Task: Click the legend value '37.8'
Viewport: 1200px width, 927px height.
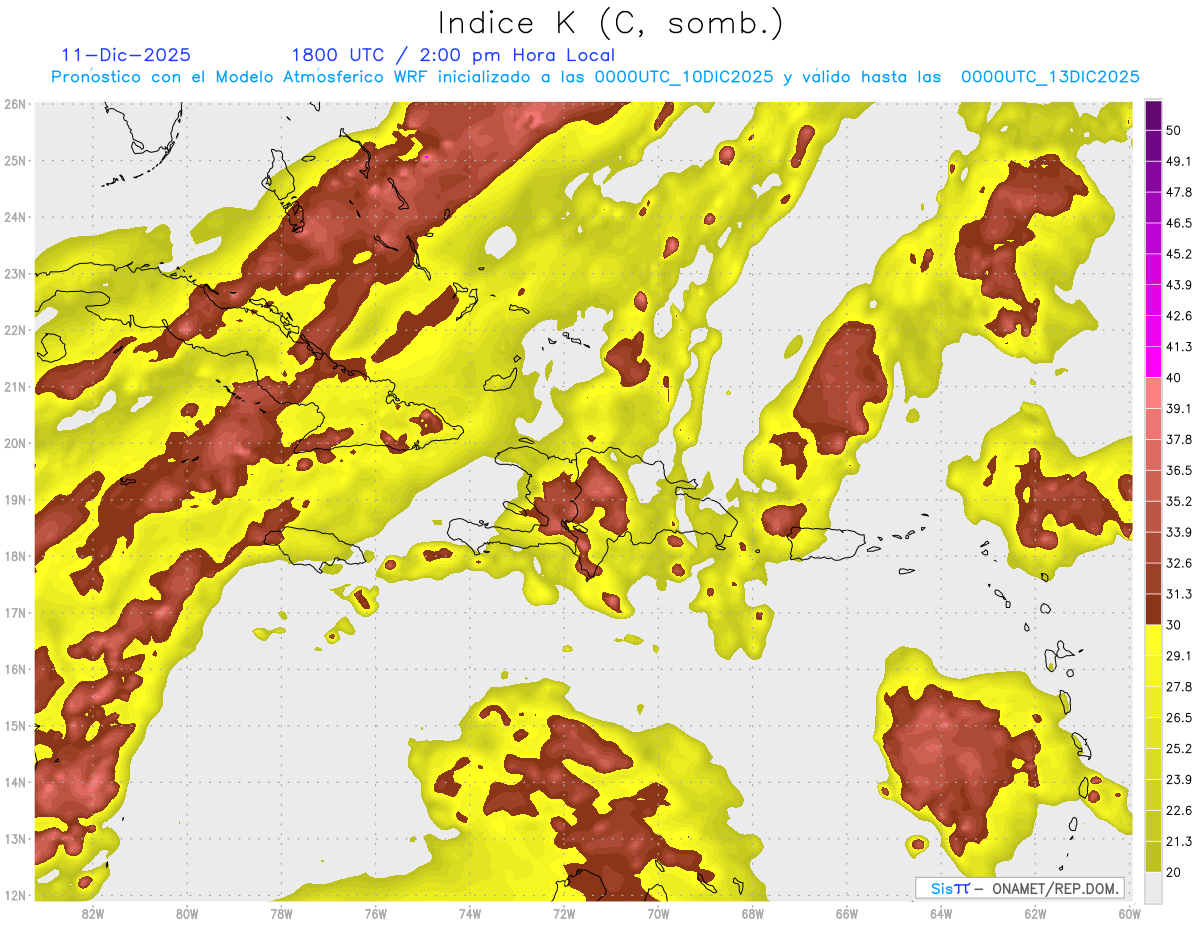Action: pos(1179,440)
